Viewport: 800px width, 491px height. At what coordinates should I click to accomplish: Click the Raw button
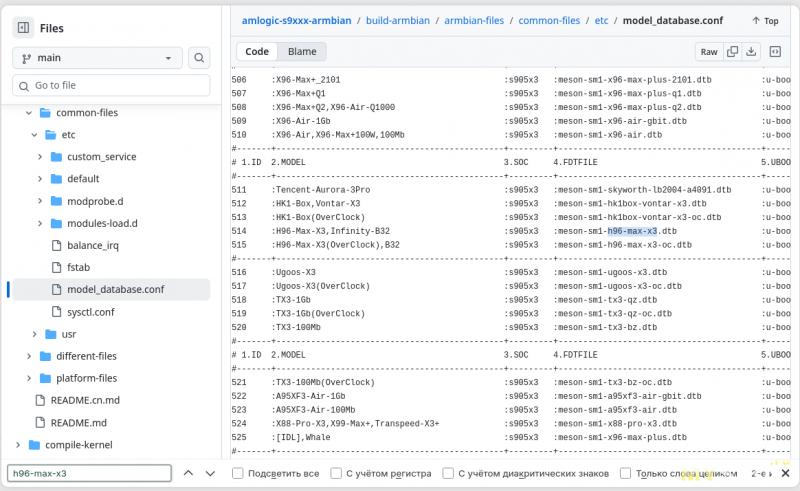click(x=709, y=51)
